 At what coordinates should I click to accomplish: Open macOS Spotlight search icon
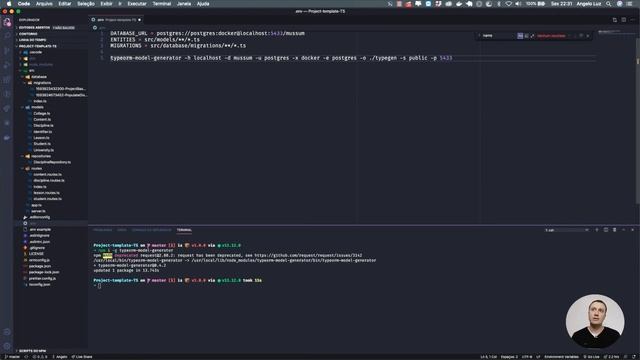pyautogui.click(x=609, y=4)
